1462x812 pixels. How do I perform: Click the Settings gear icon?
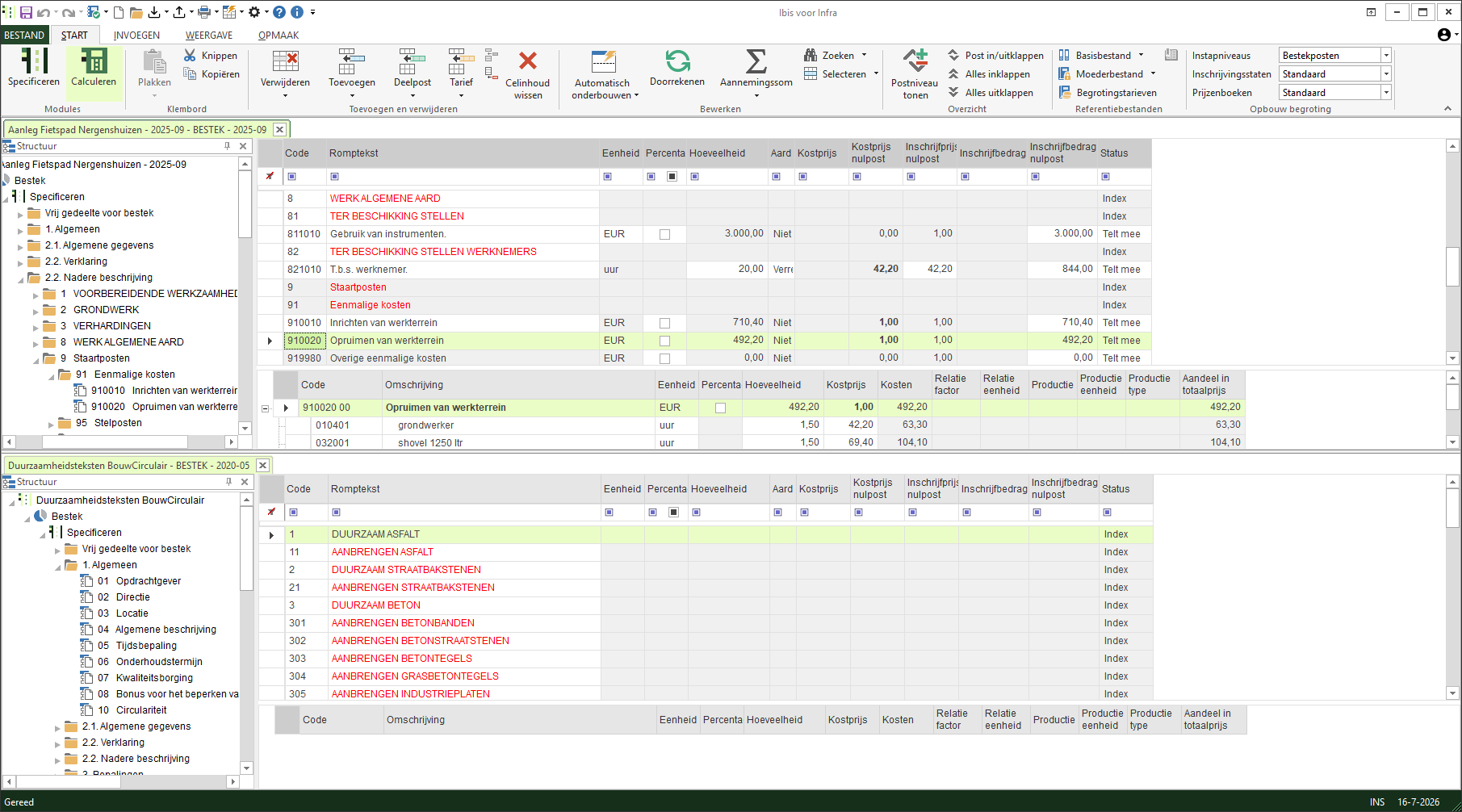pos(254,12)
